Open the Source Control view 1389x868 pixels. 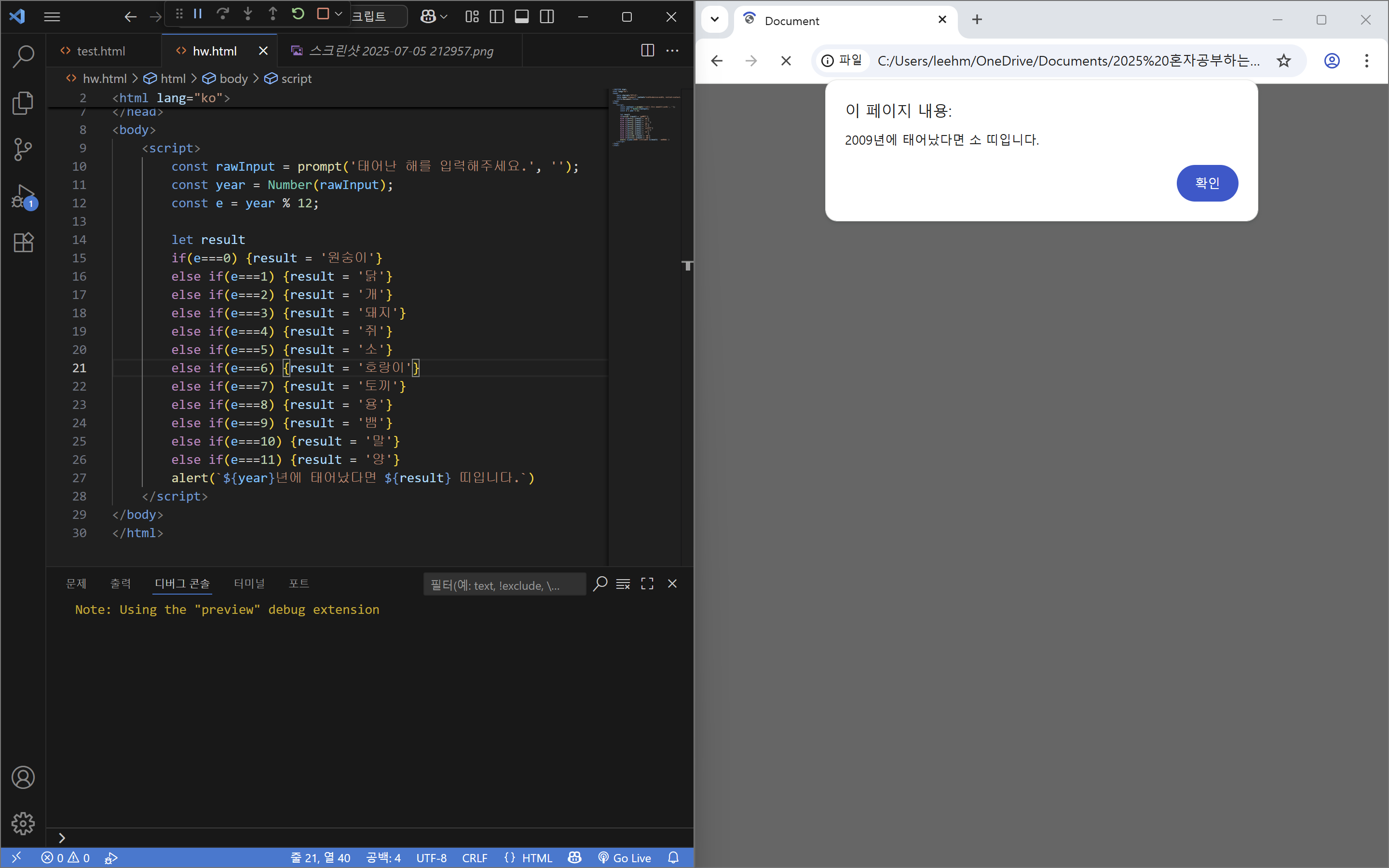23,149
